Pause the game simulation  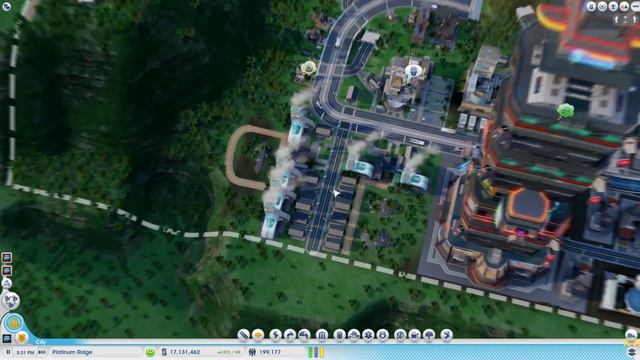[8, 352]
